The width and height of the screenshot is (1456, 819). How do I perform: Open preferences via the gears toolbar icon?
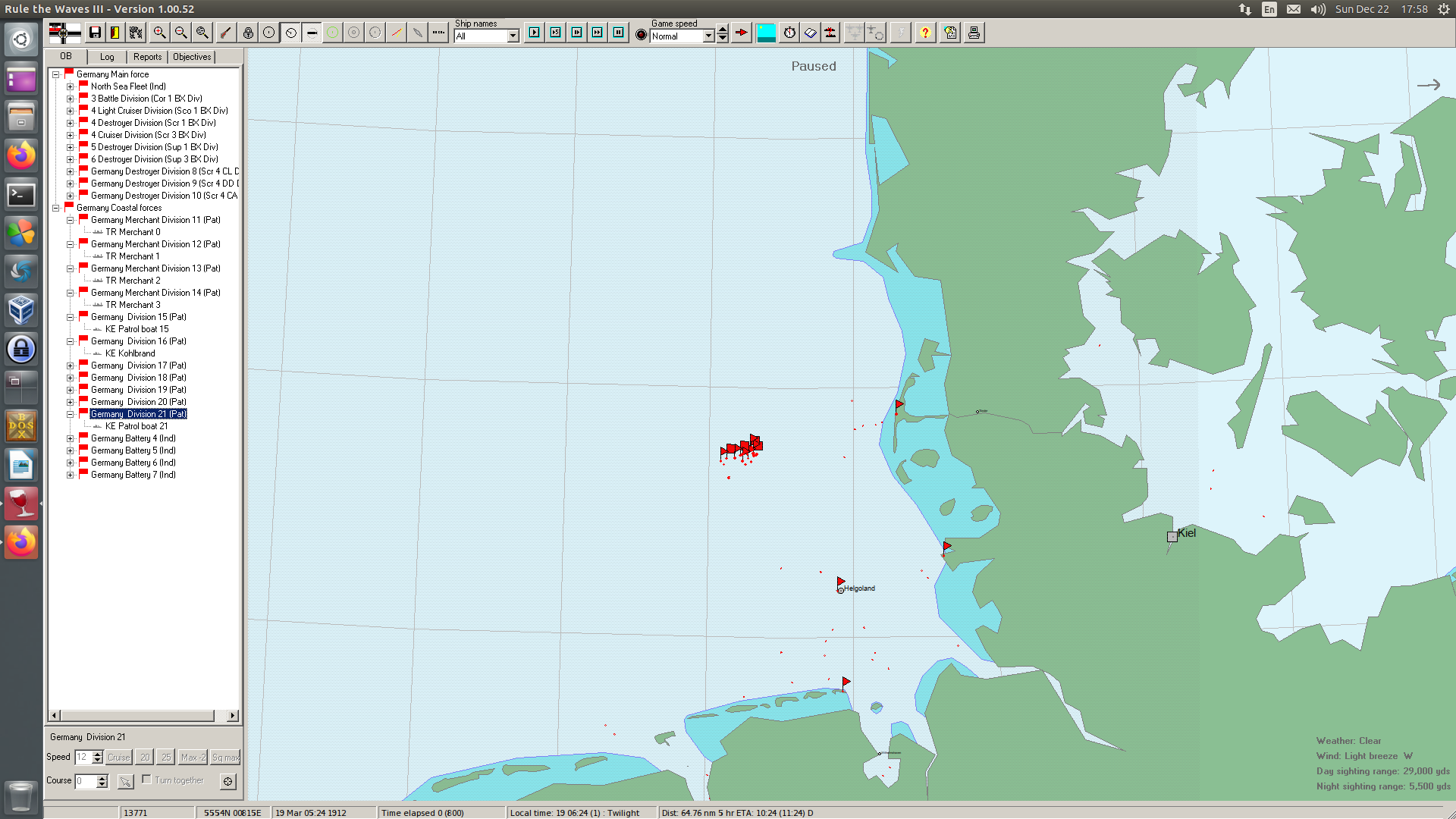tap(136, 33)
